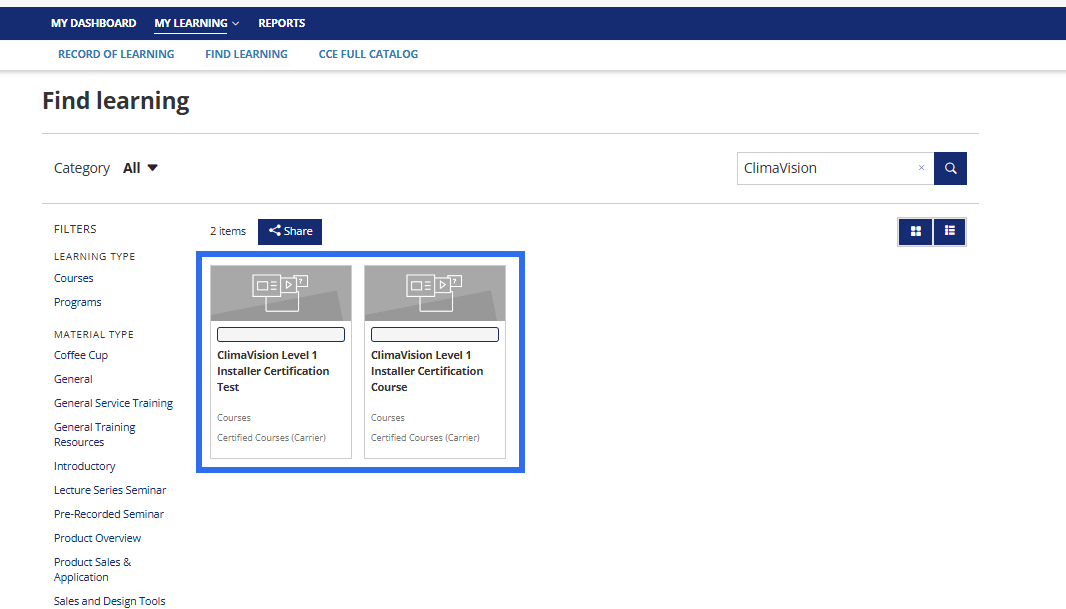1066x609 pixels.
Task: Filter by Pre-Recorded Seminar
Action: pos(109,514)
